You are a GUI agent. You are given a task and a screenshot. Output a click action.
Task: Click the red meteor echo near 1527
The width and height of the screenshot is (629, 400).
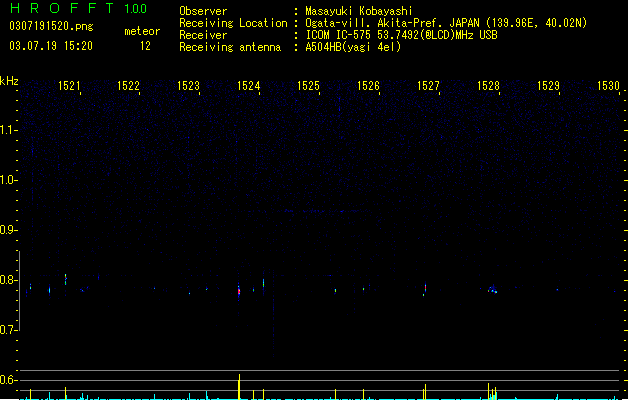425,288
